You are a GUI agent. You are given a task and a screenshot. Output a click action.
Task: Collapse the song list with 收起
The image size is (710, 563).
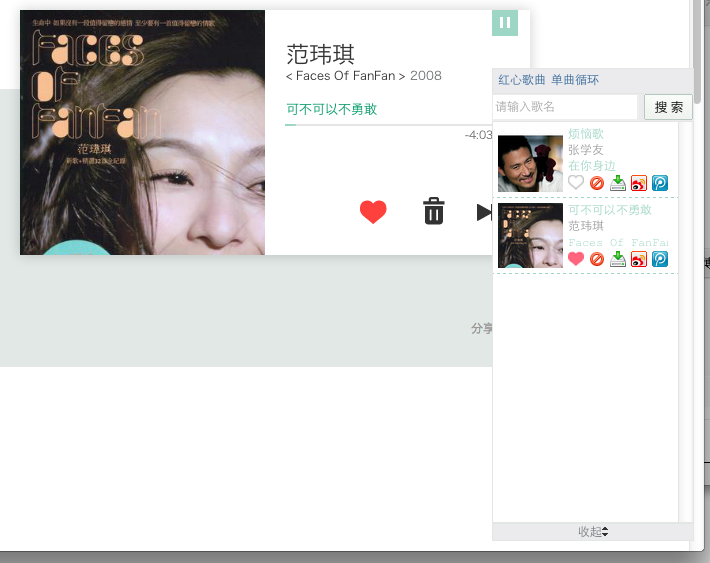[592, 531]
